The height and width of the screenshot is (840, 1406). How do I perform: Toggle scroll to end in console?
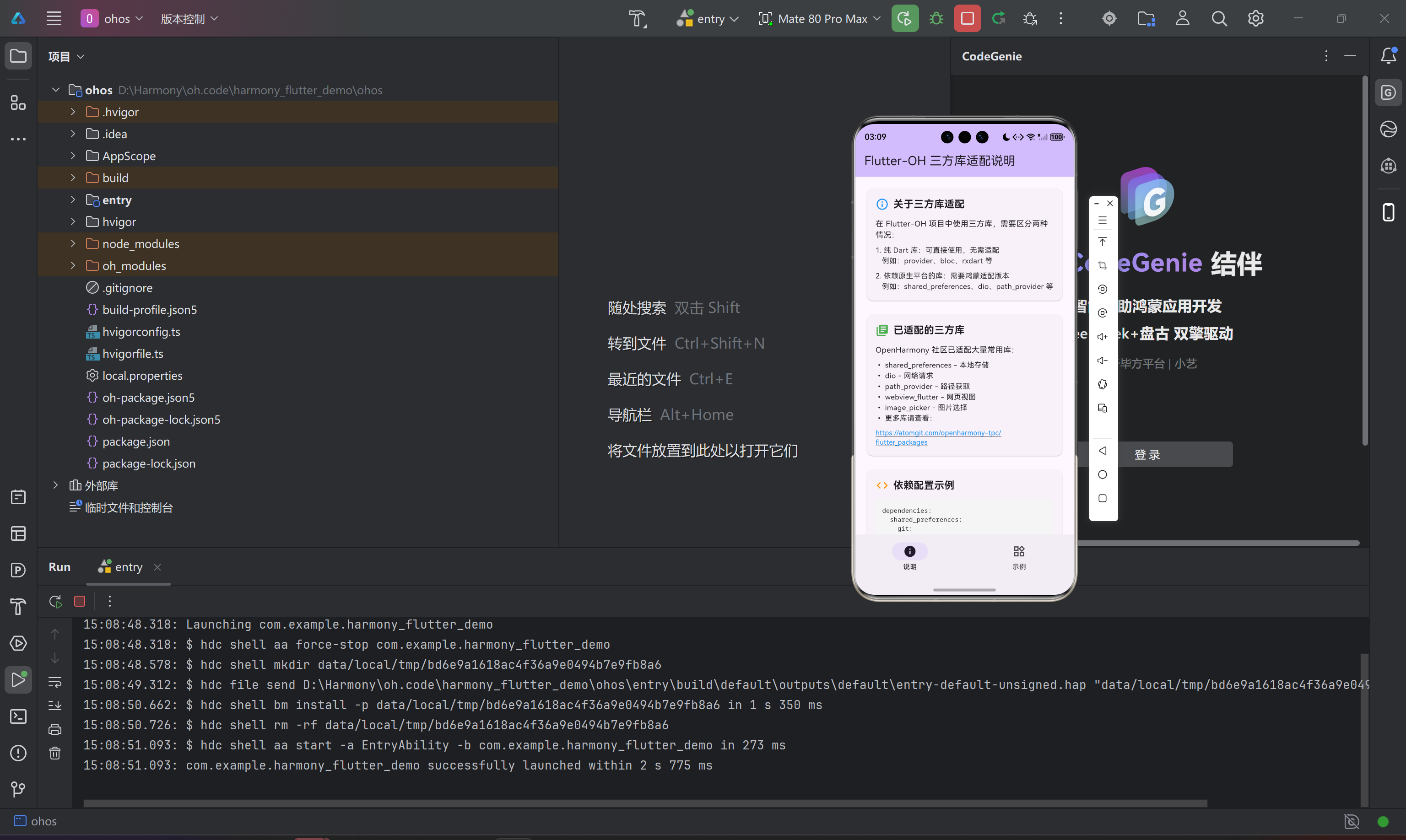55,705
